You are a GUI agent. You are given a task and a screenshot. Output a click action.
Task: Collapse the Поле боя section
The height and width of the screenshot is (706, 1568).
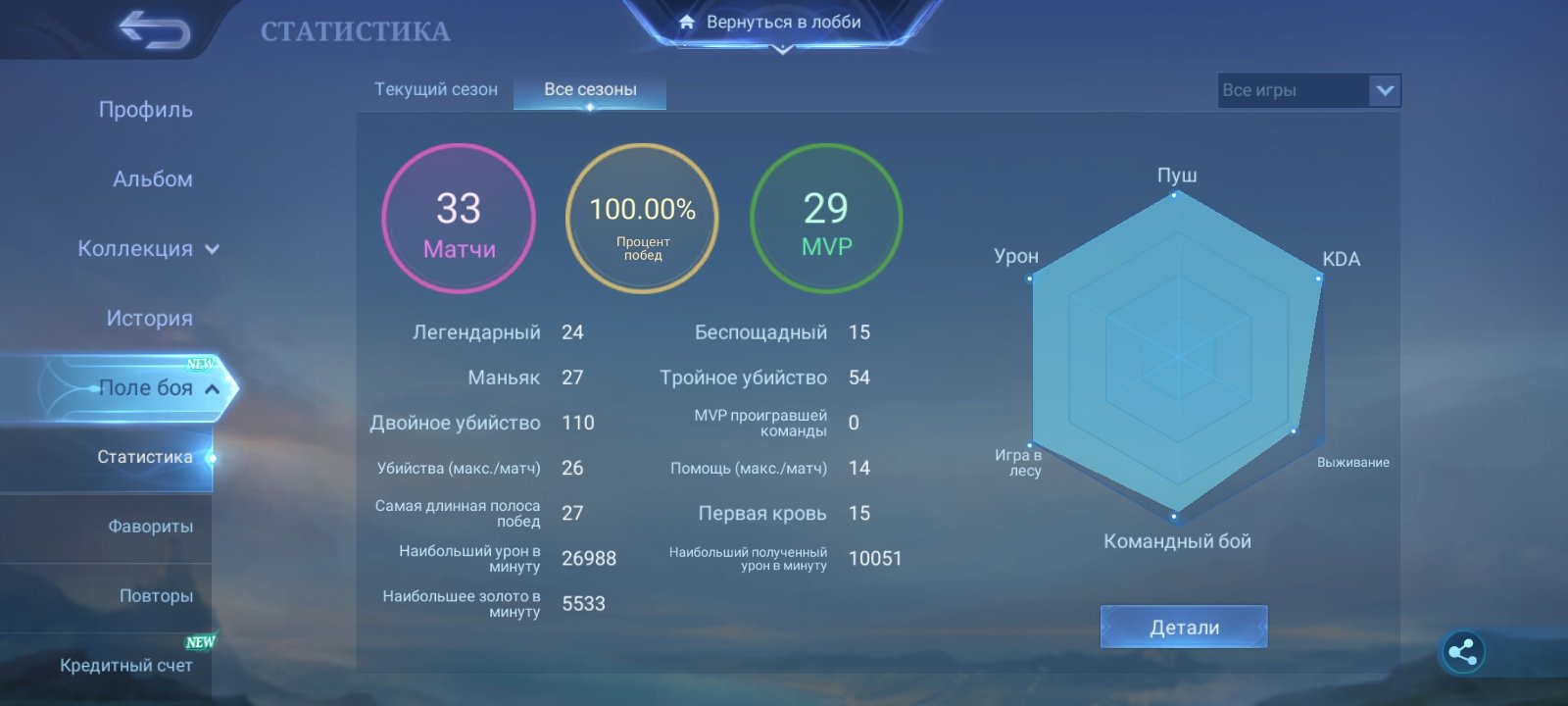pyautogui.click(x=211, y=389)
